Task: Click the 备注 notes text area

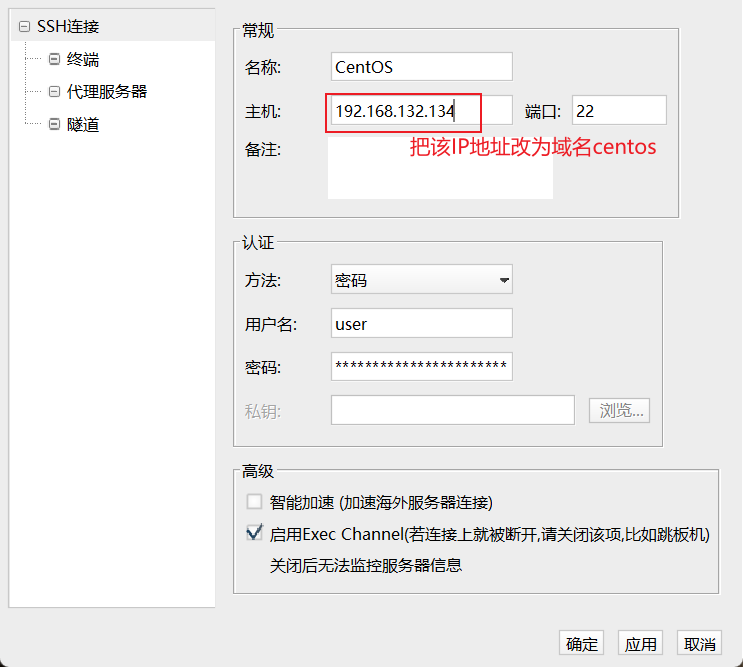Action: point(440,168)
